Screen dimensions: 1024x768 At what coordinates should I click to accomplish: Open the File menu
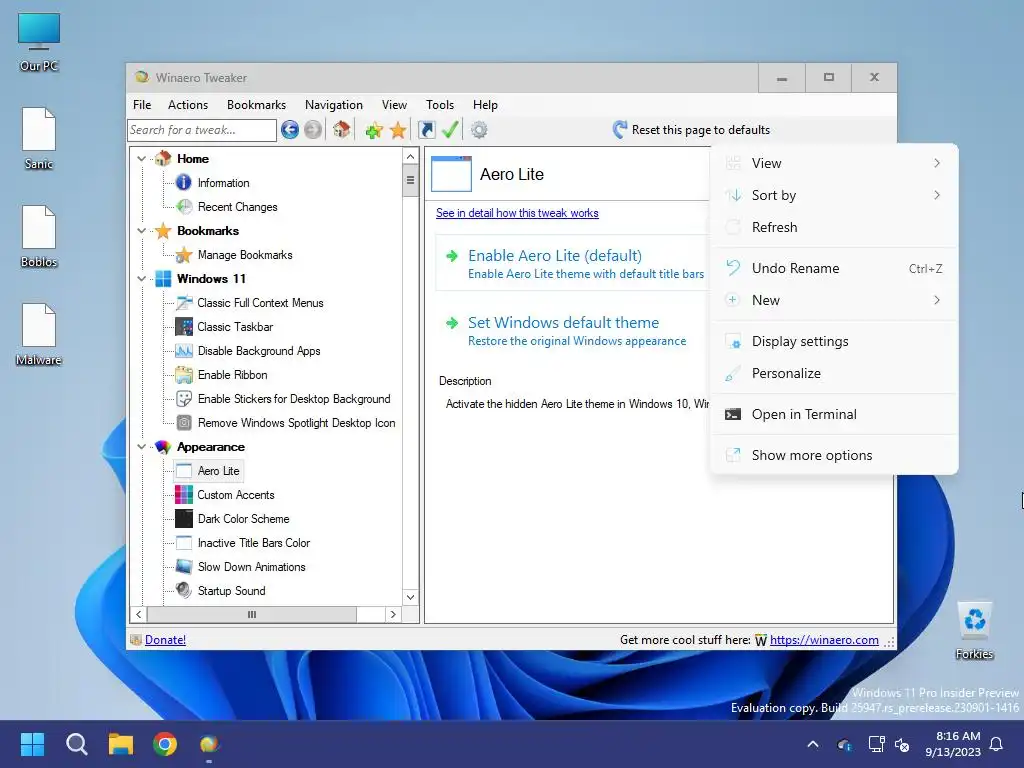click(x=142, y=104)
